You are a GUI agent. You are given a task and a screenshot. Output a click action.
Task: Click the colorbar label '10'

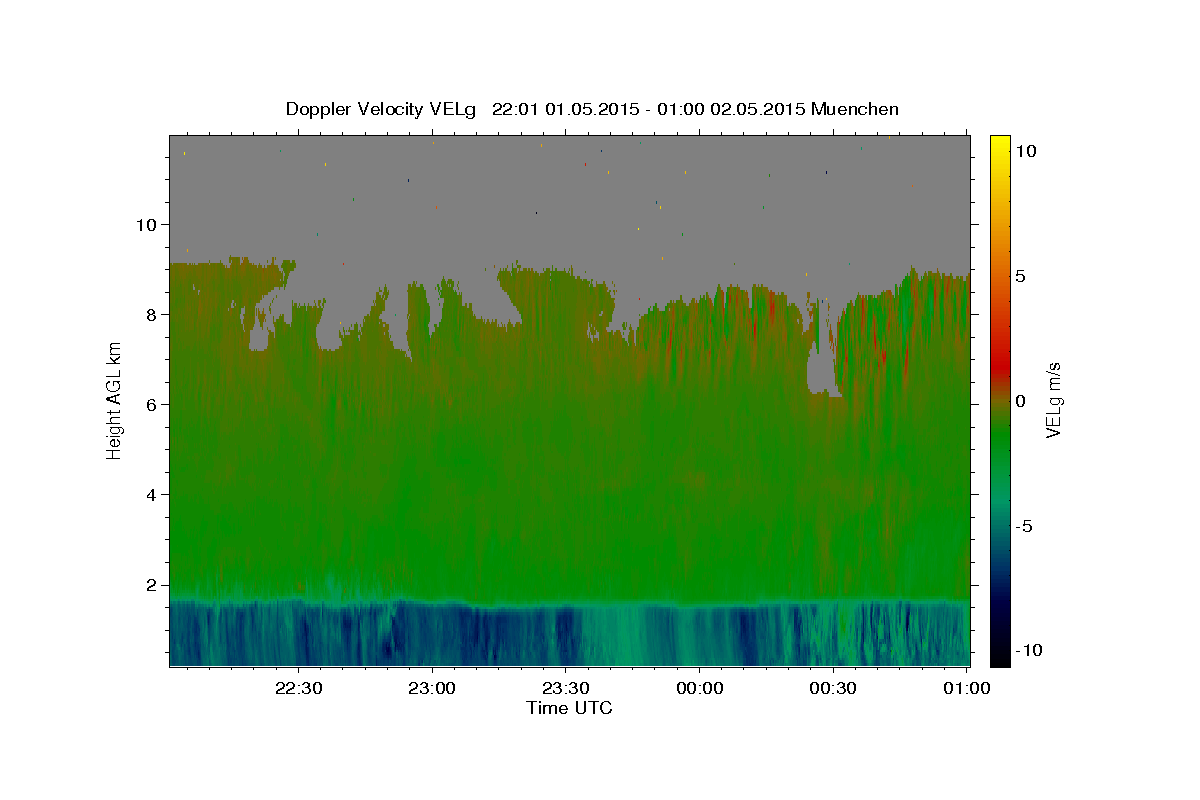coord(1025,150)
